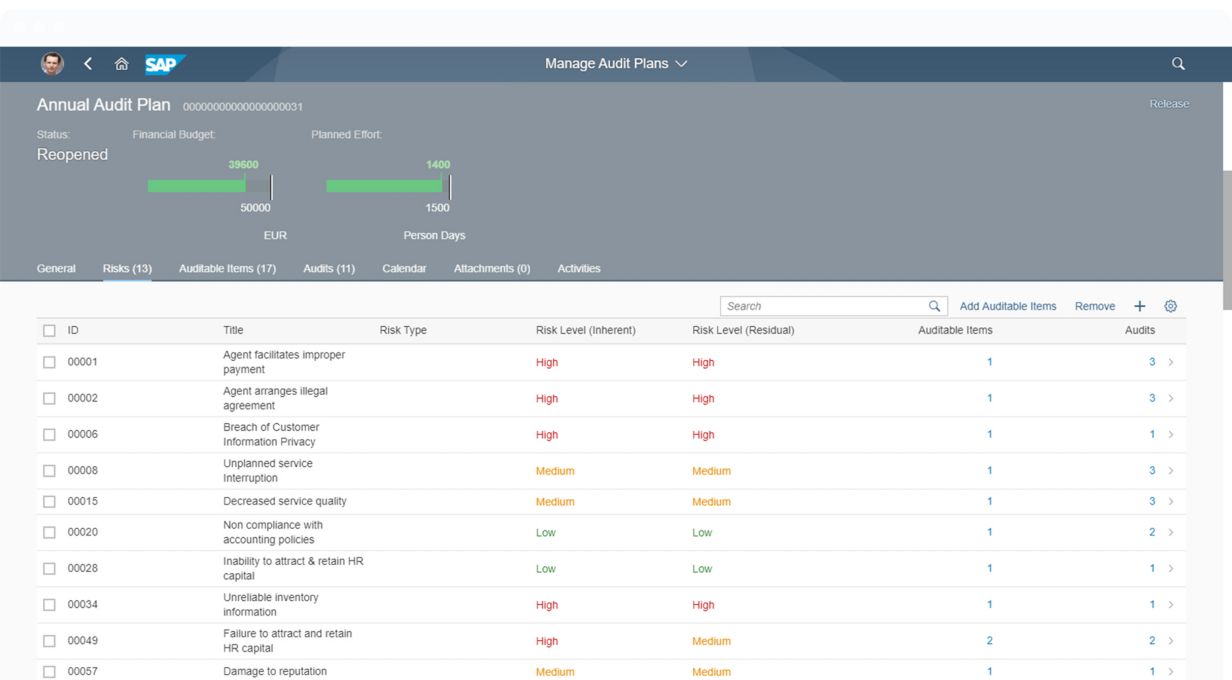This screenshot has height=680, width=1232.
Task: Toggle the select-all checkbox in header row
Action: pos(49,330)
